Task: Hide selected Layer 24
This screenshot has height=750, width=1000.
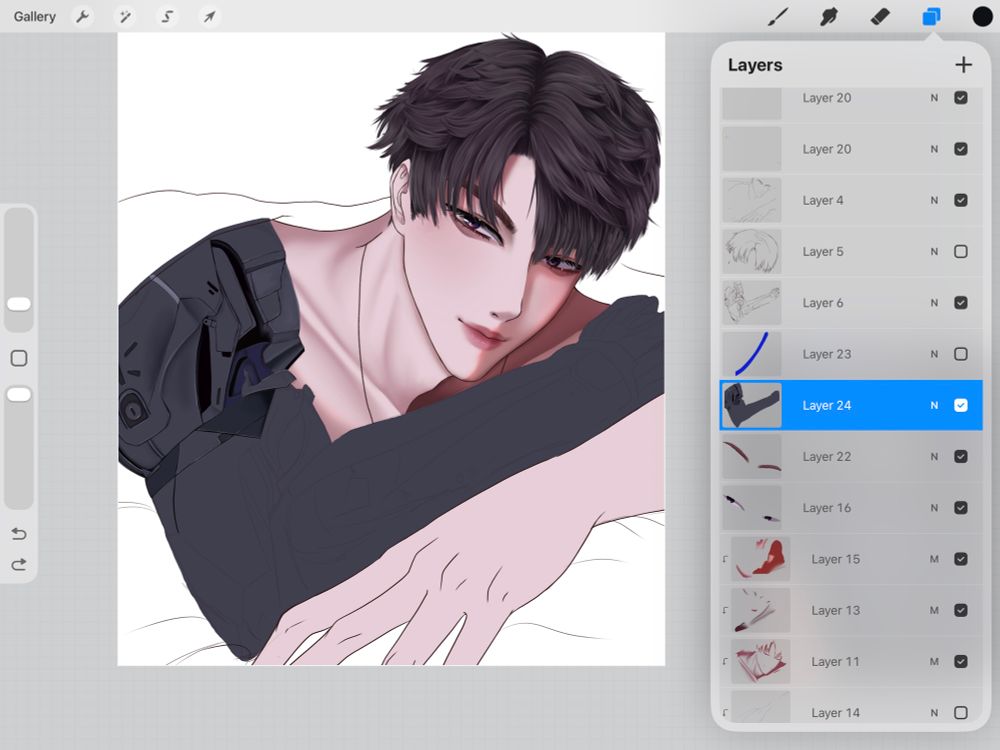Action: click(x=961, y=406)
